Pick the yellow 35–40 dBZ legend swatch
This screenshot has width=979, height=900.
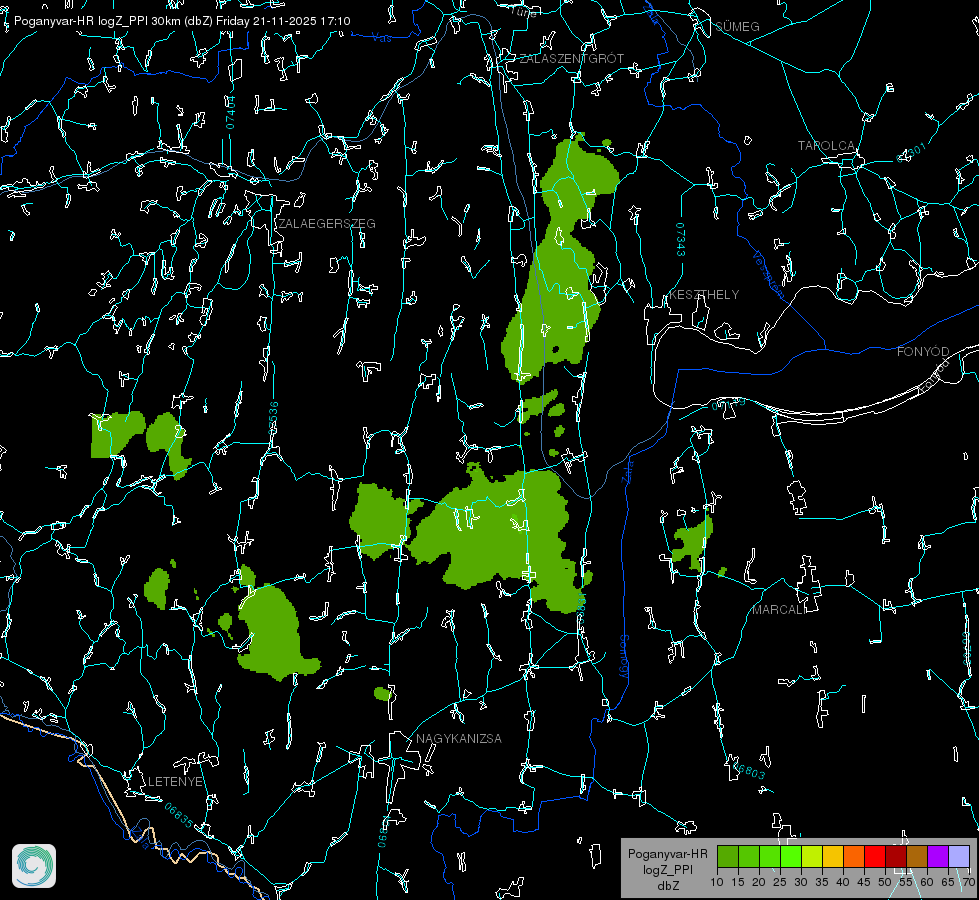(x=833, y=856)
